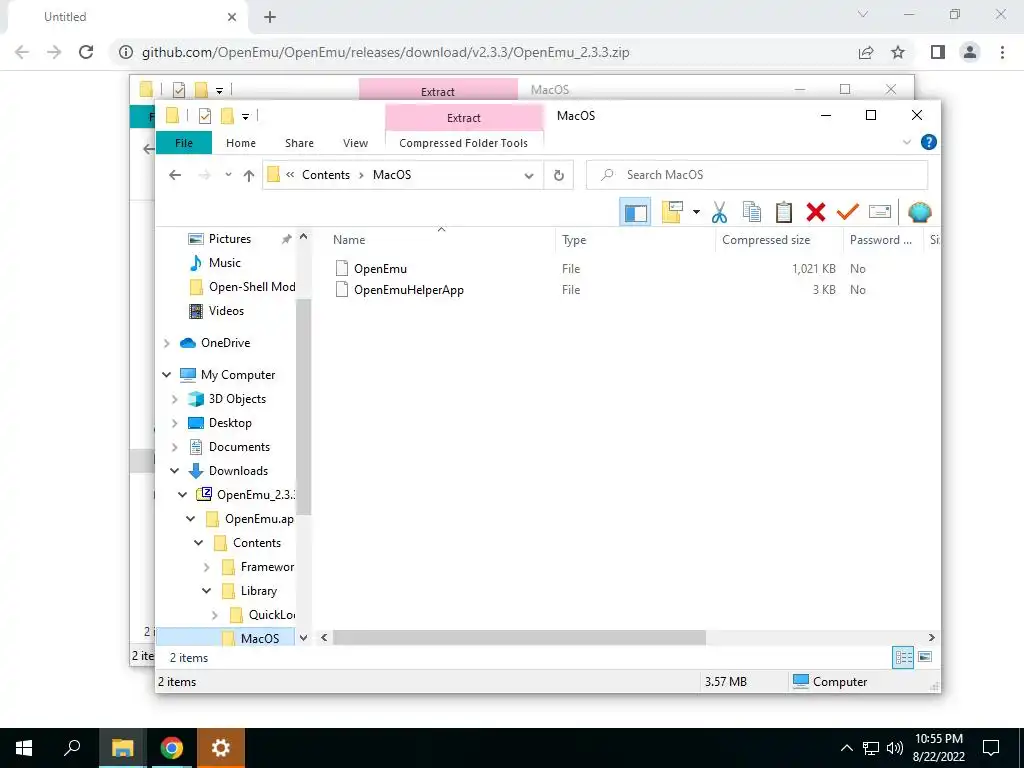Expand the 3D Objects tree node

174,399
